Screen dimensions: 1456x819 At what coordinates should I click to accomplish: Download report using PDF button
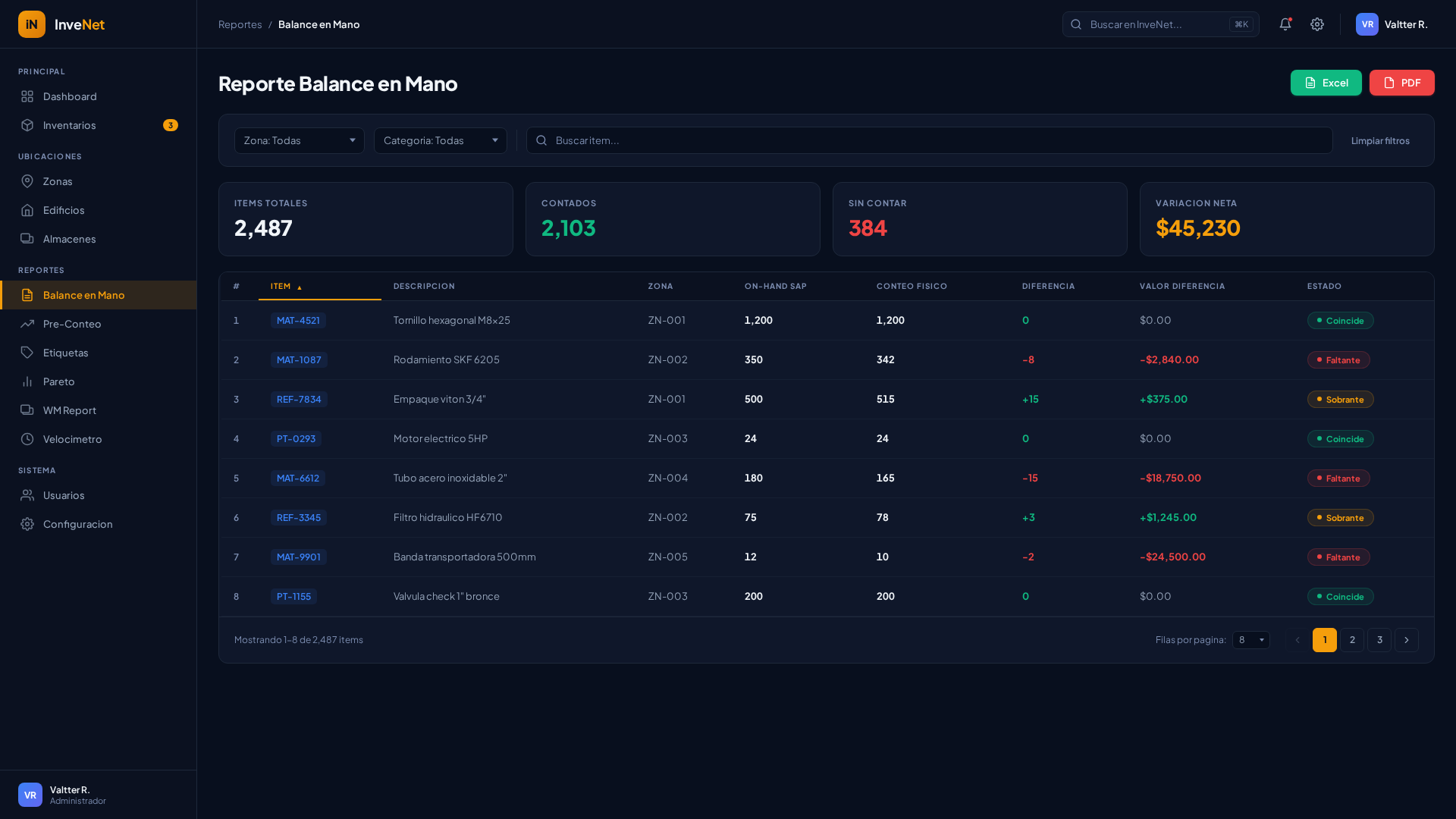click(1401, 83)
